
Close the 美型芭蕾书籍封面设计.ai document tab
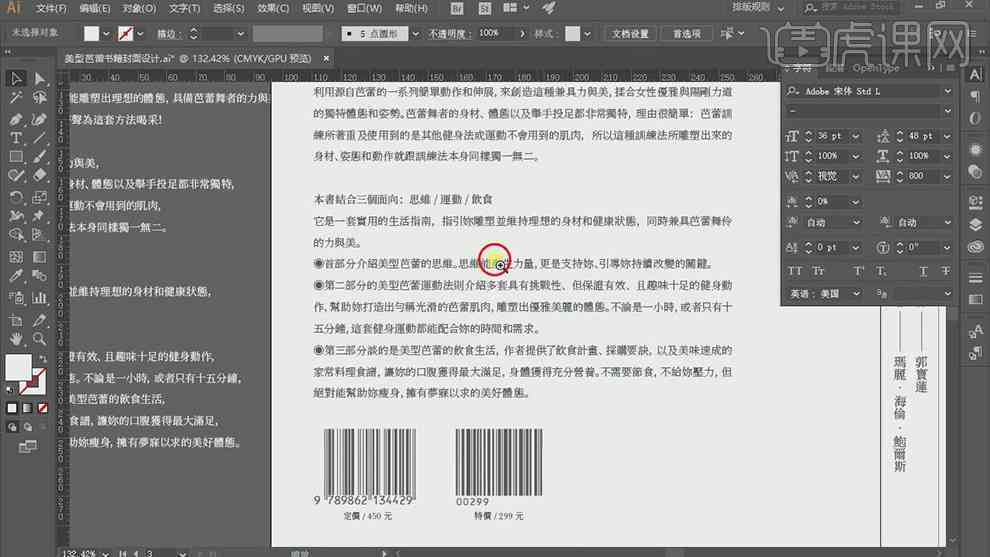(326, 58)
